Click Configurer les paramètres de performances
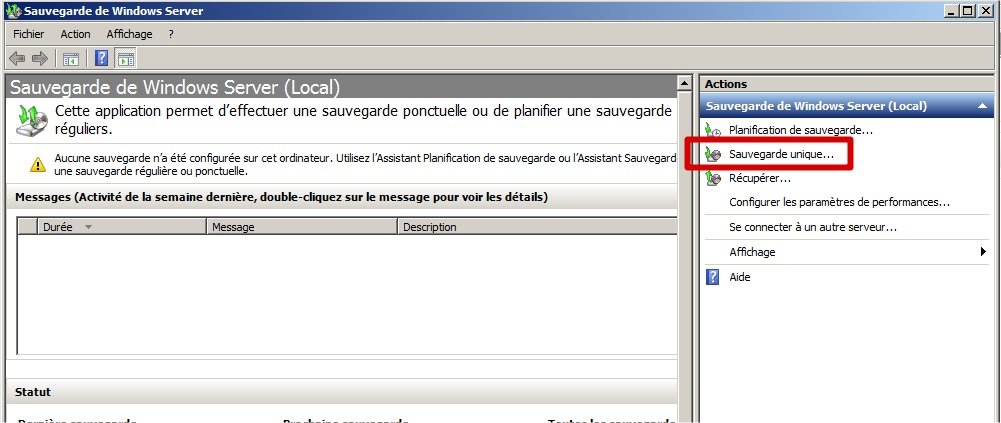This screenshot has height=423, width=1001. tap(839, 203)
